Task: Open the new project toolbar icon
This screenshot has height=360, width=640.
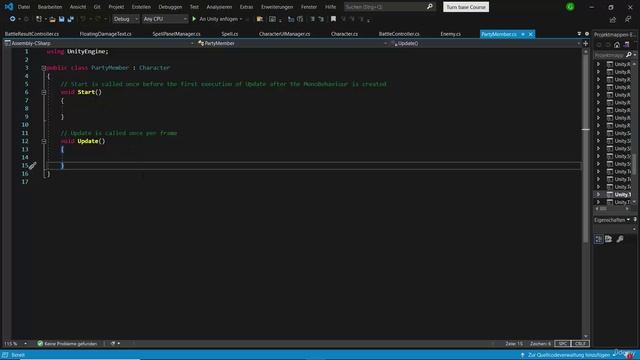Action: coord(39,19)
